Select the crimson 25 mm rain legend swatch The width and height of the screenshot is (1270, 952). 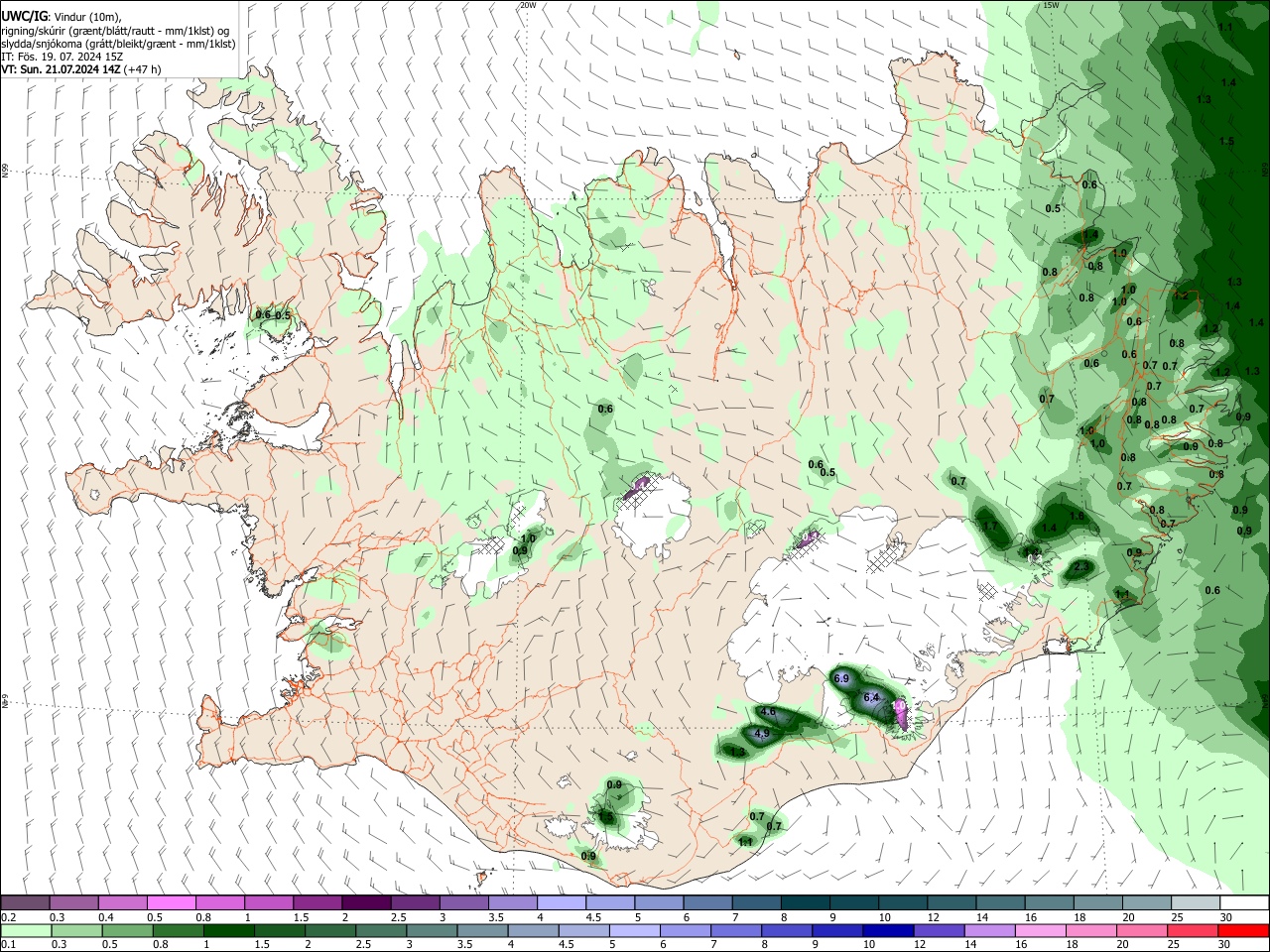[1193, 930]
